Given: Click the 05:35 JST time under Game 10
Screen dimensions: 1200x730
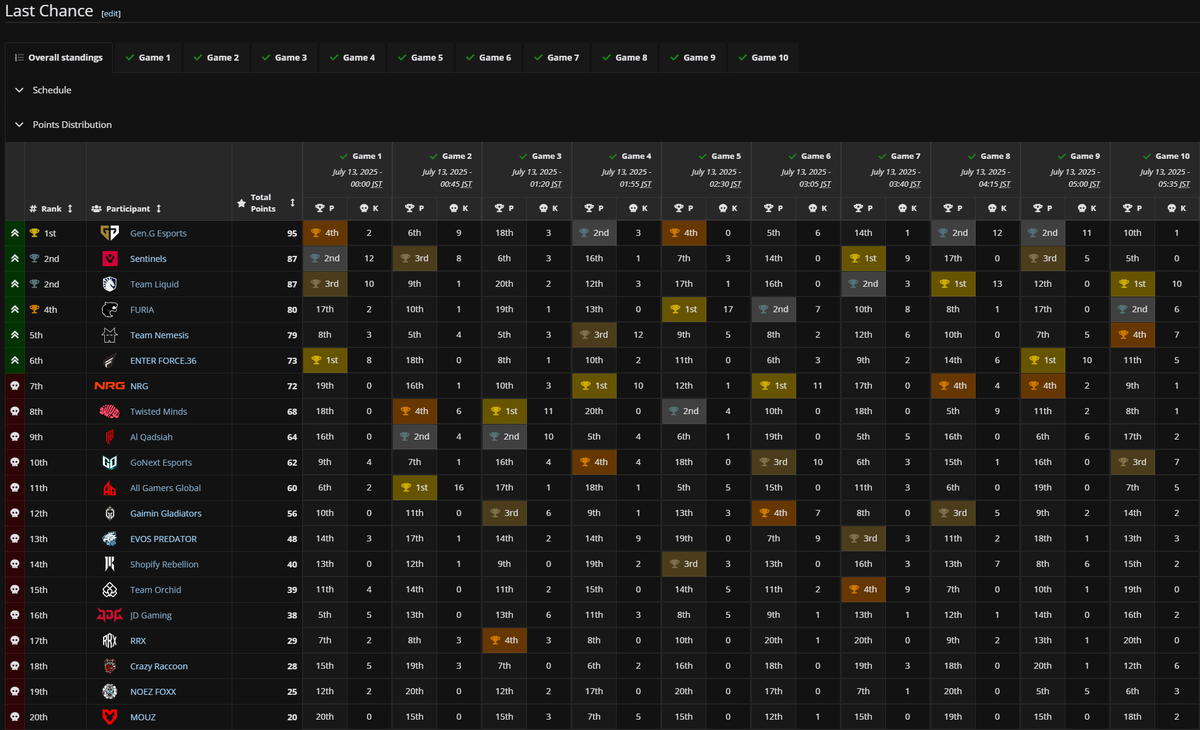Looking at the screenshot, I should (x=1172, y=184).
